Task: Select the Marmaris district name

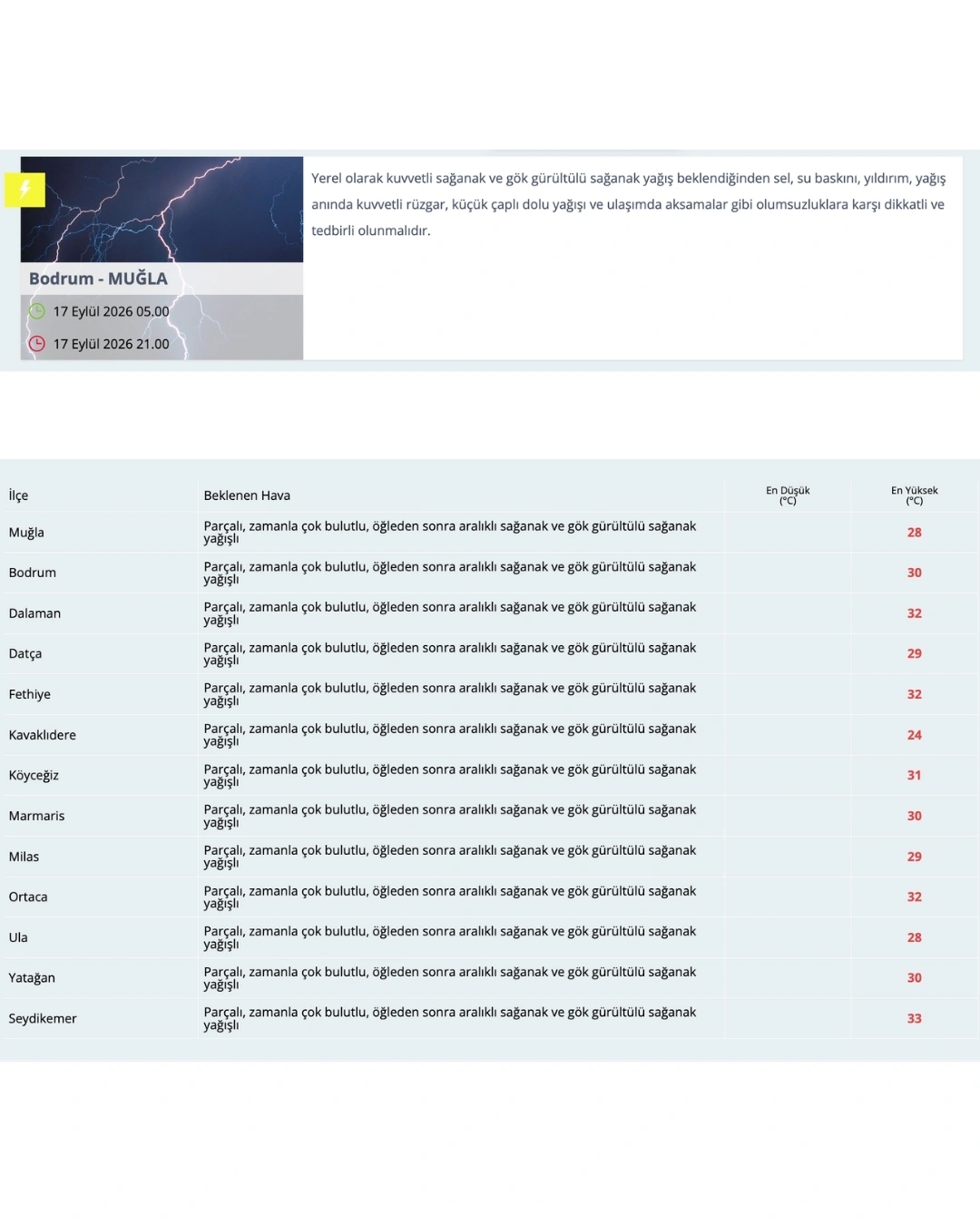Action: 36,816
